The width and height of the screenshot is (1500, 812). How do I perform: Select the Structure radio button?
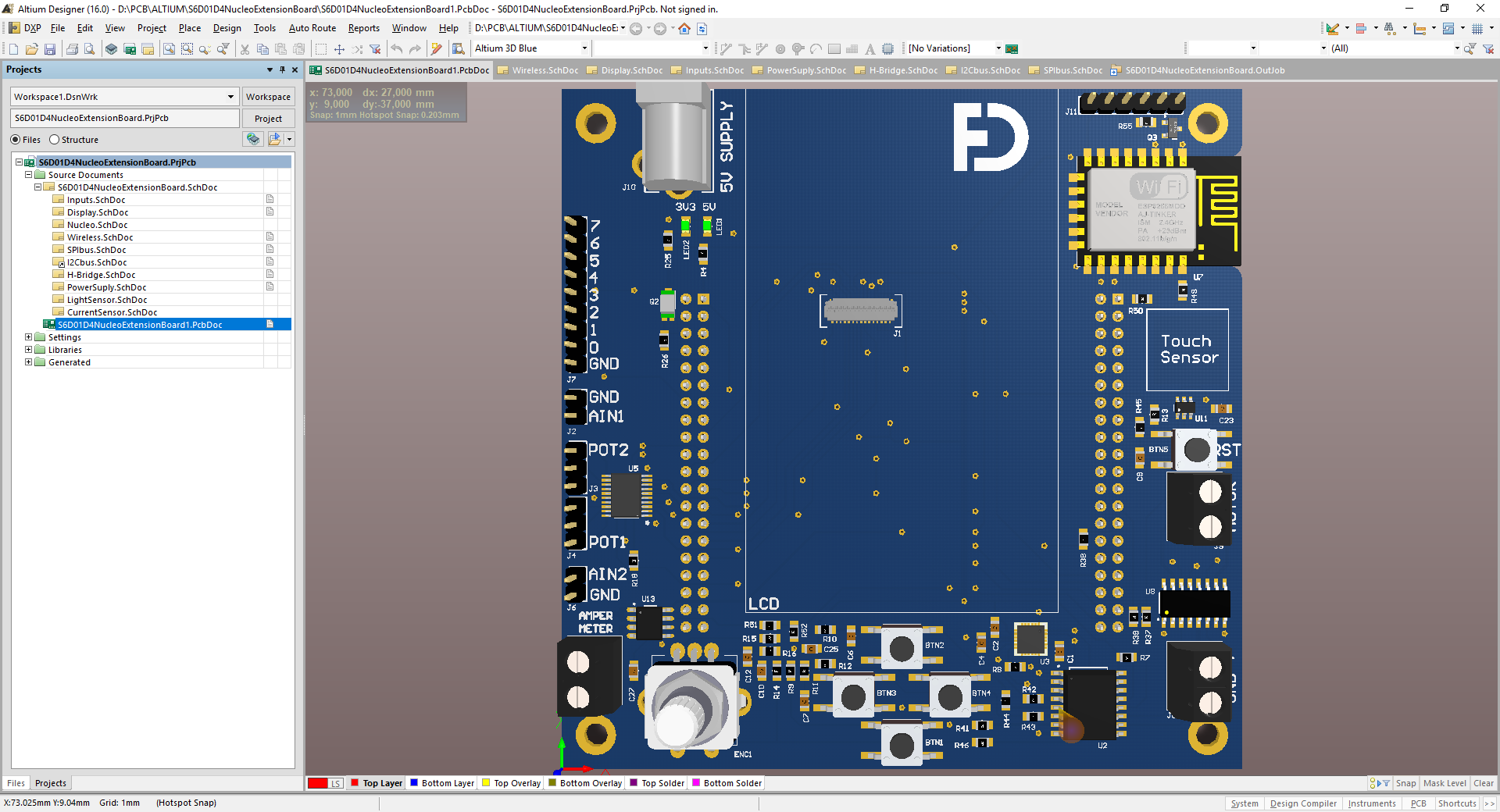click(x=54, y=140)
